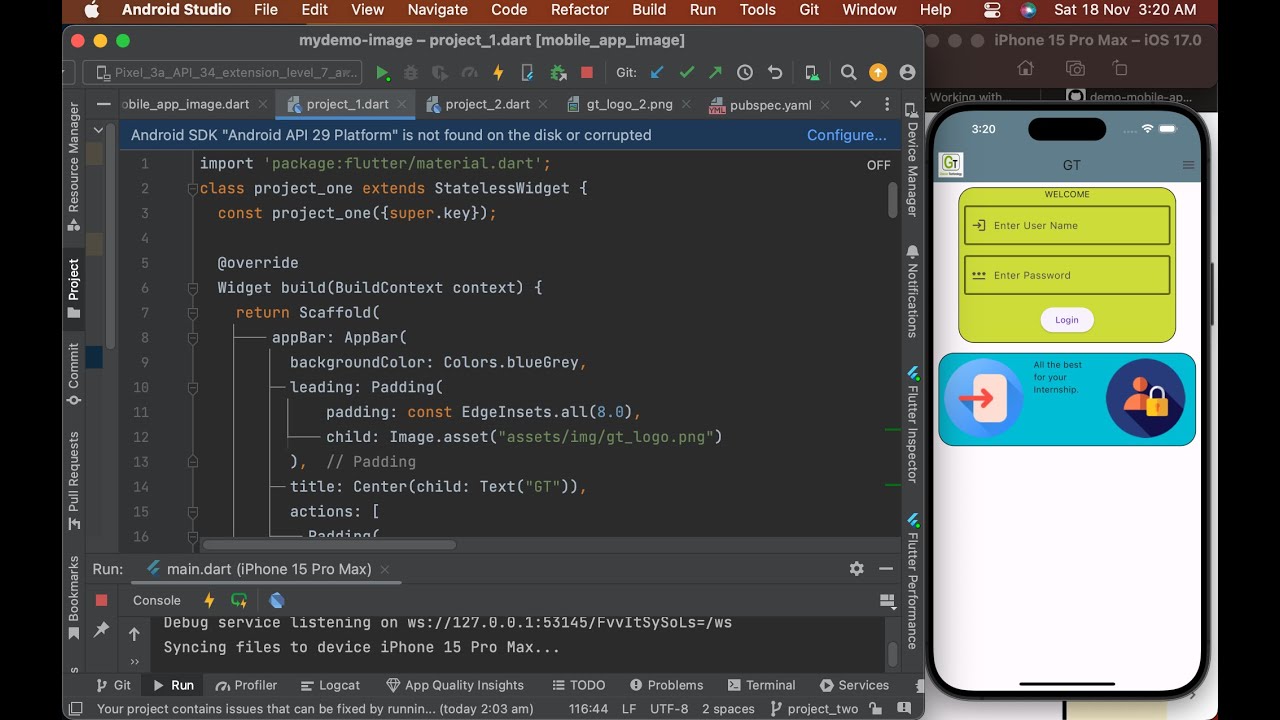Toggle the Project tool window
Screen dimensions: 1280x720
click(73, 288)
